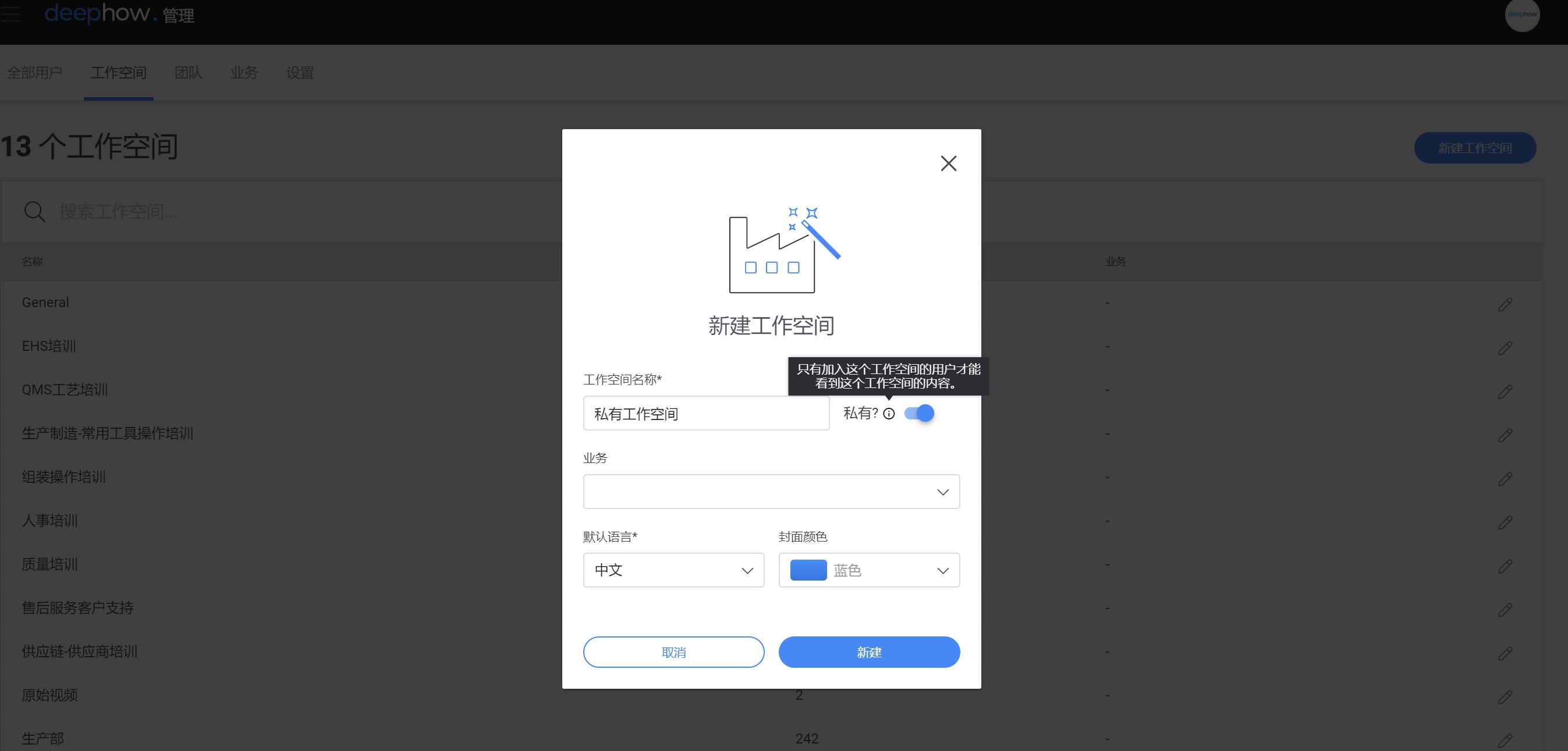The width and height of the screenshot is (1568, 751).
Task: Select the 质量培训 row
Action: point(771,564)
